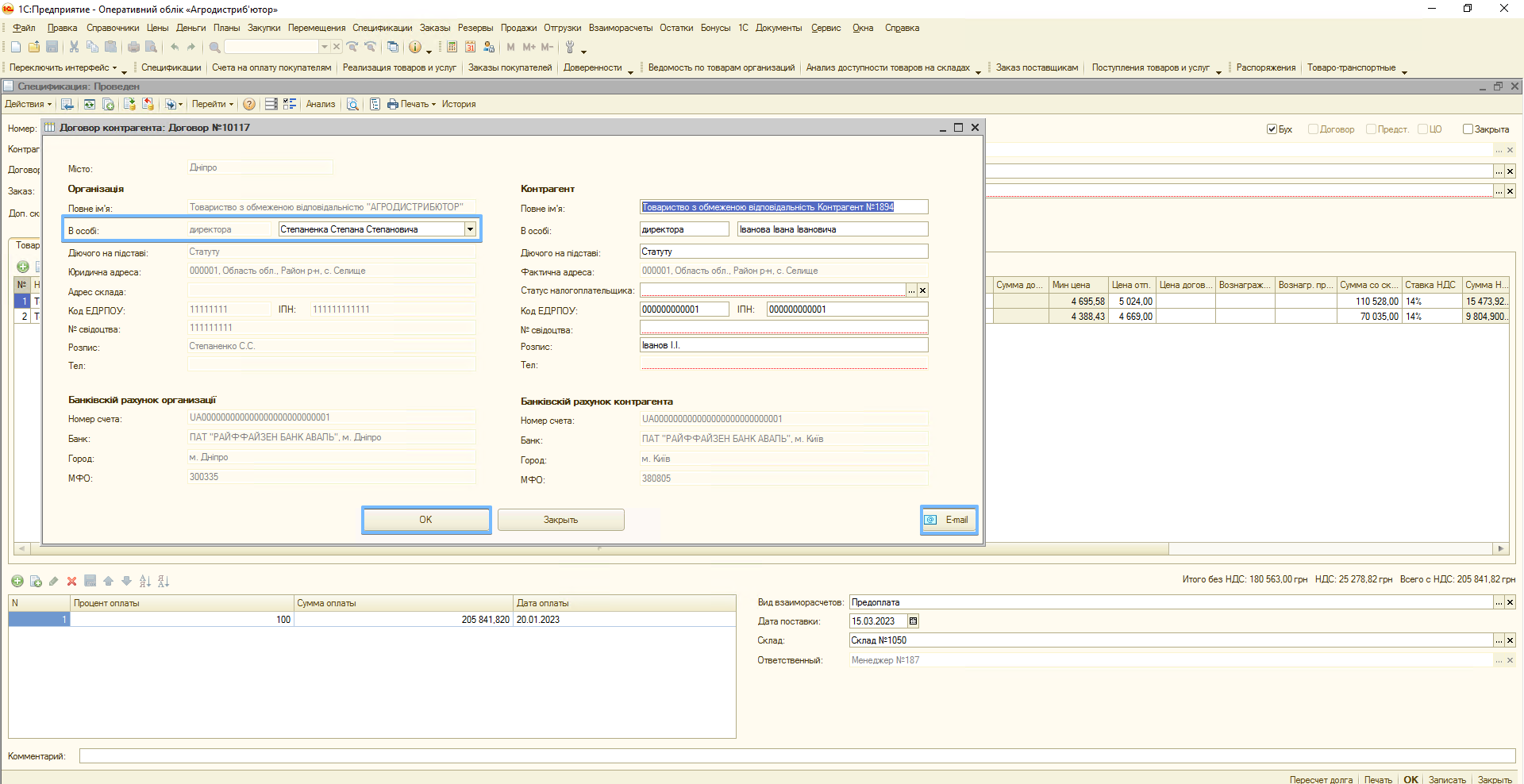The height and width of the screenshot is (784, 1524).
Task: Click the Код ЕДРПОУ field of Контрагент
Action: pyautogui.click(x=683, y=309)
